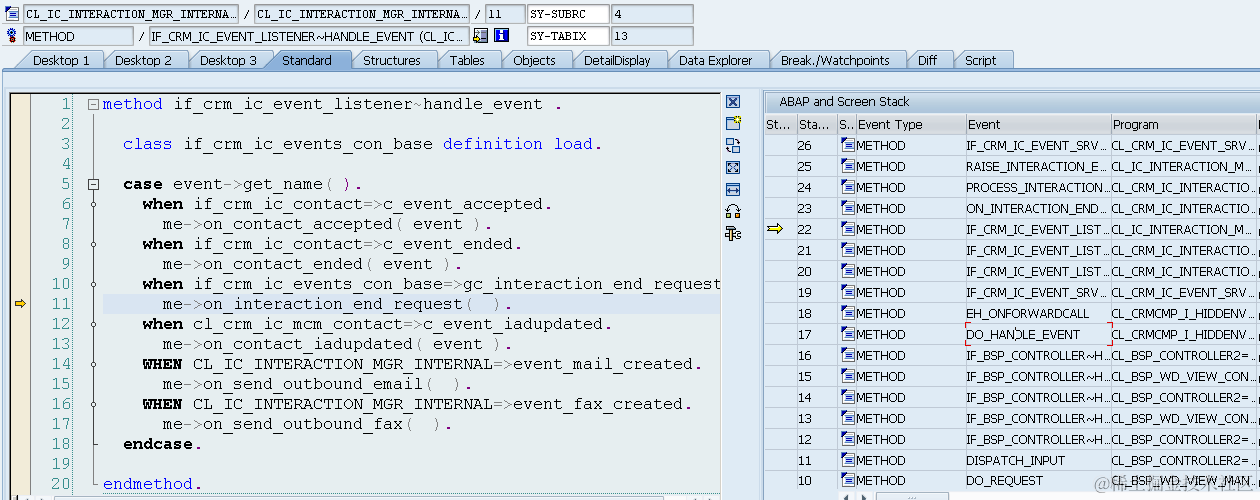Click the SY-TABIX value field showing 13
This screenshot has height=500, width=1260.
pyautogui.click(x=651, y=36)
